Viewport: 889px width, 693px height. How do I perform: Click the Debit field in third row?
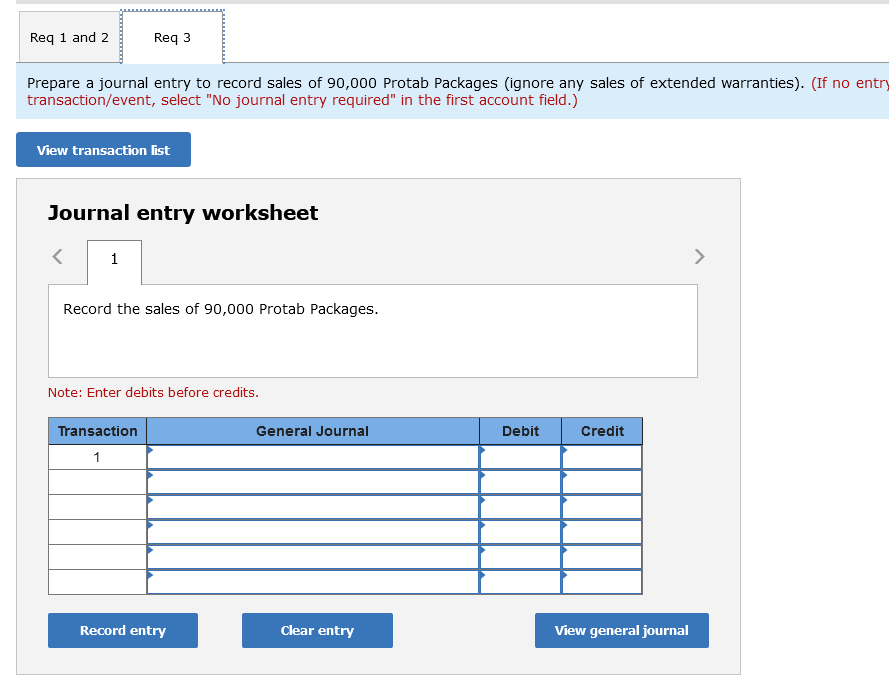tap(520, 507)
